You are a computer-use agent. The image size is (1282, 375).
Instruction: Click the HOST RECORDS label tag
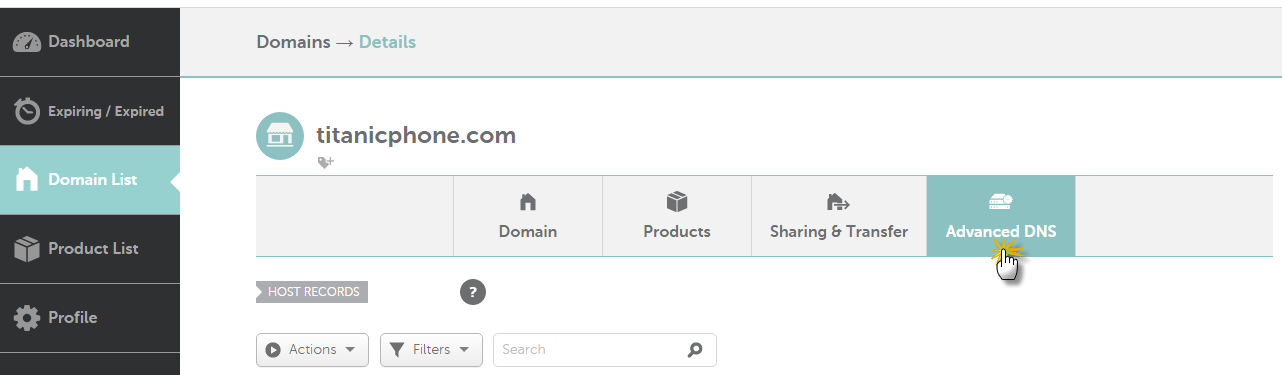pyautogui.click(x=312, y=292)
